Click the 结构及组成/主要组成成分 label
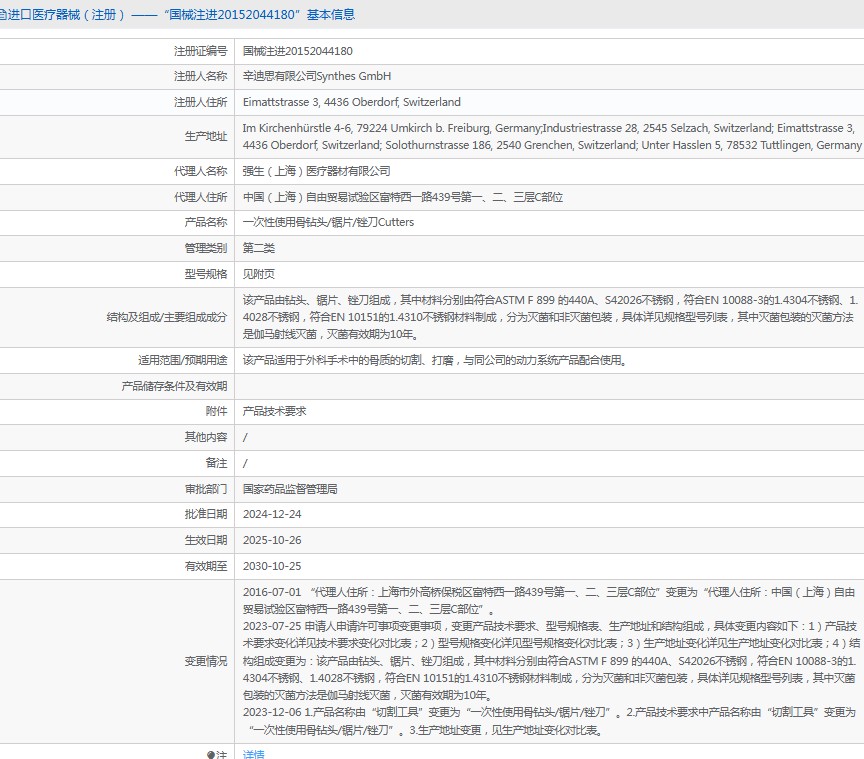864x759 pixels. [x=167, y=317]
